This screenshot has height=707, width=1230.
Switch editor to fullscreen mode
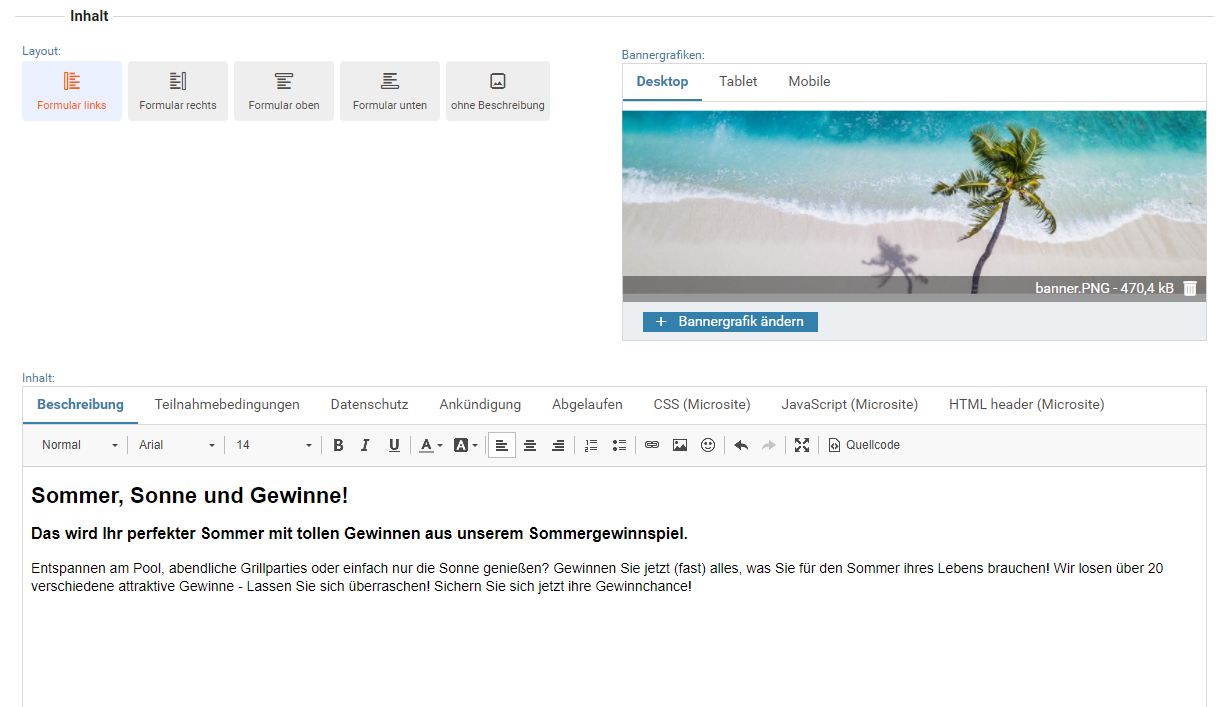[802, 445]
